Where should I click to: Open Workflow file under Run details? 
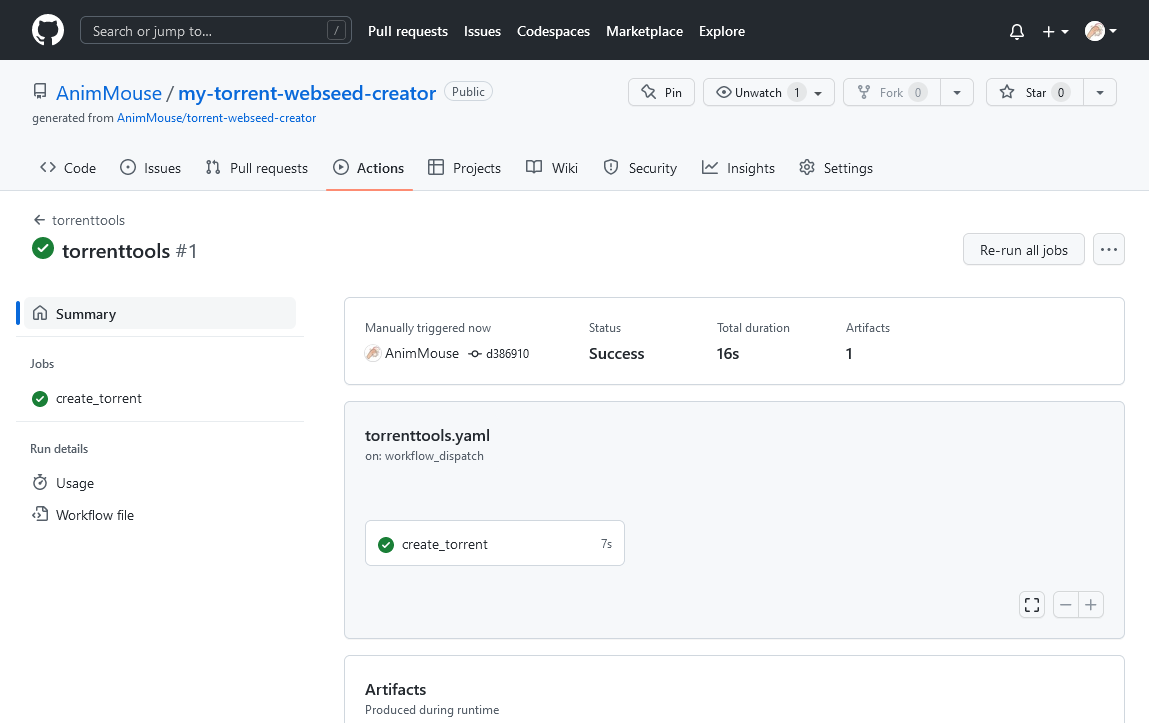point(83,515)
